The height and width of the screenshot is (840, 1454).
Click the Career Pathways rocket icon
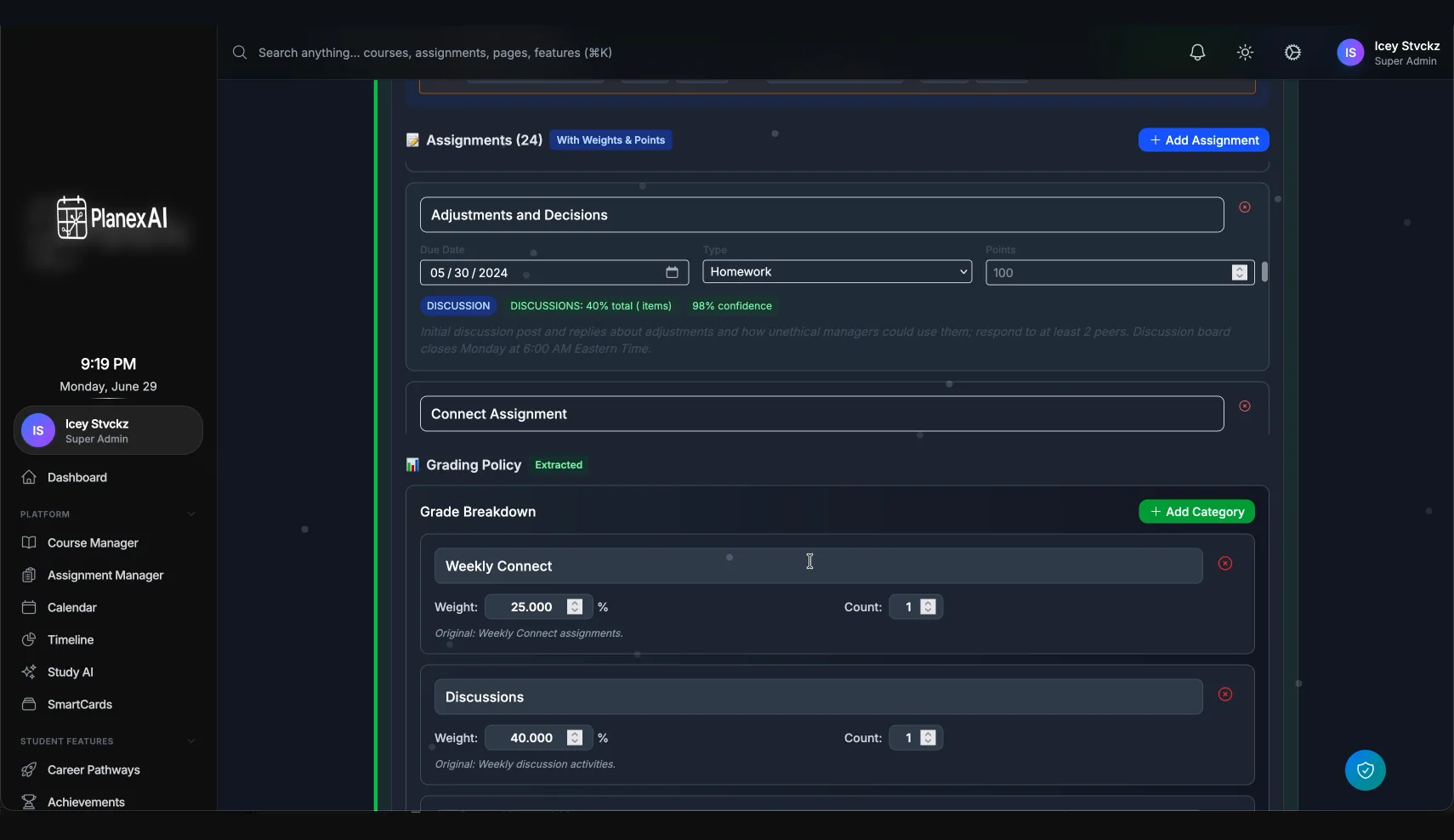(x=29, y=769)
